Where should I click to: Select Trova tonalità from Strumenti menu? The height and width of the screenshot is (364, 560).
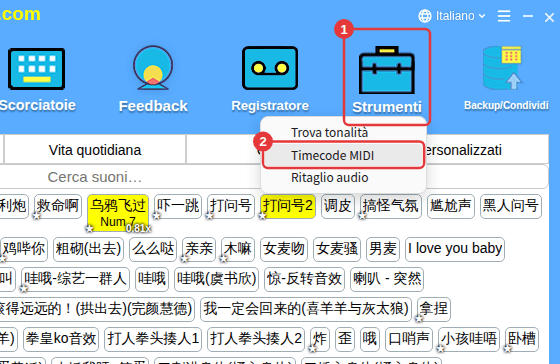pos(329,133)
